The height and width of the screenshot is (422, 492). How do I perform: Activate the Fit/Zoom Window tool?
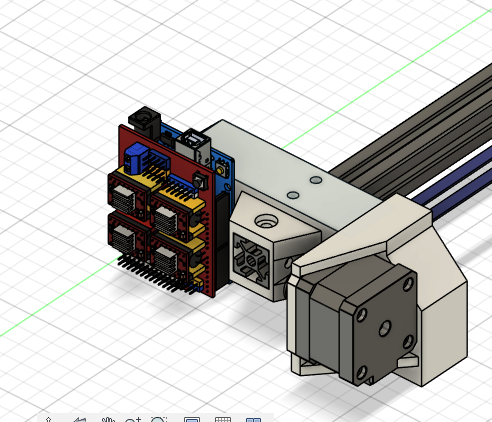click(159, 419)
